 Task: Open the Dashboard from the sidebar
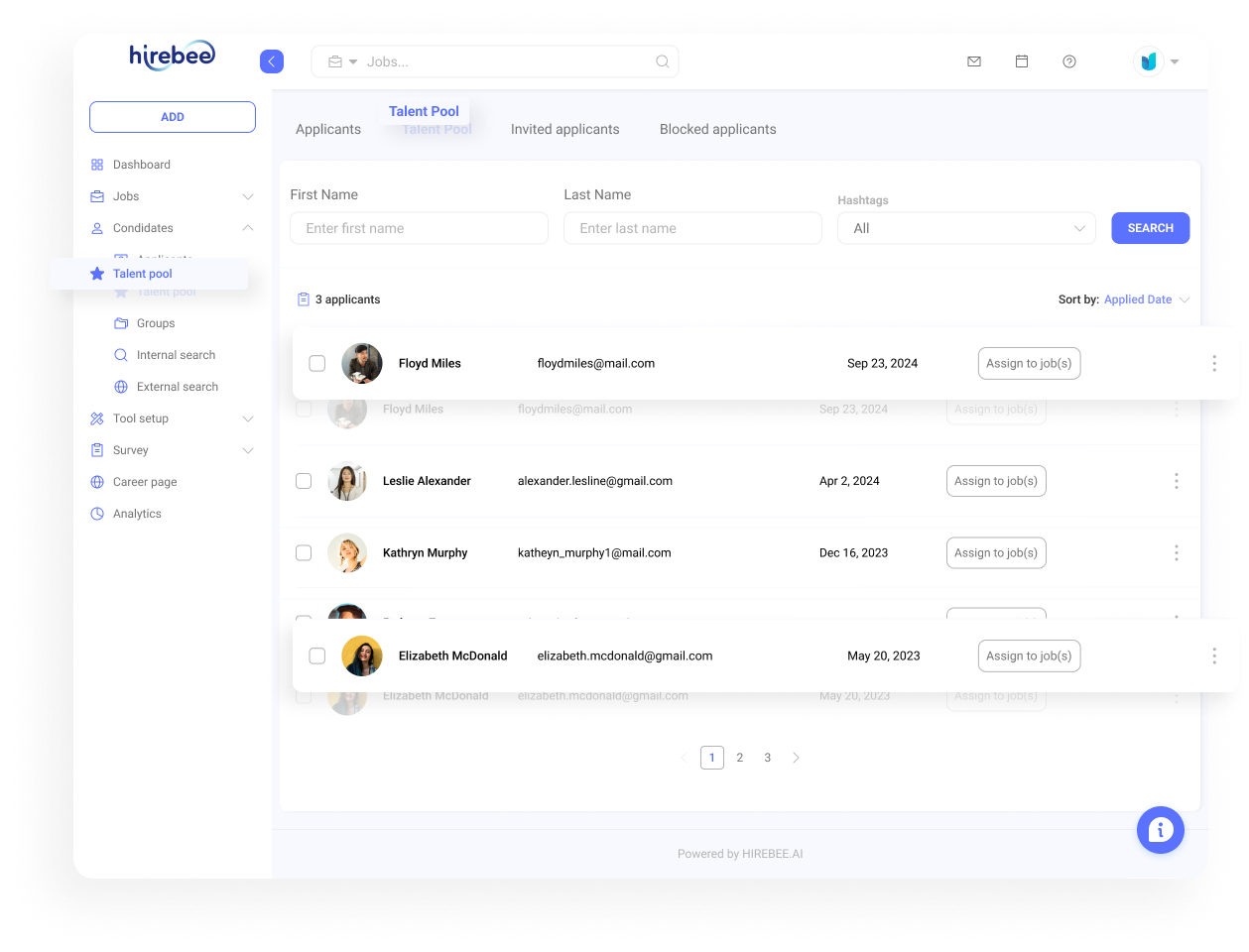[x=142, y=164]
